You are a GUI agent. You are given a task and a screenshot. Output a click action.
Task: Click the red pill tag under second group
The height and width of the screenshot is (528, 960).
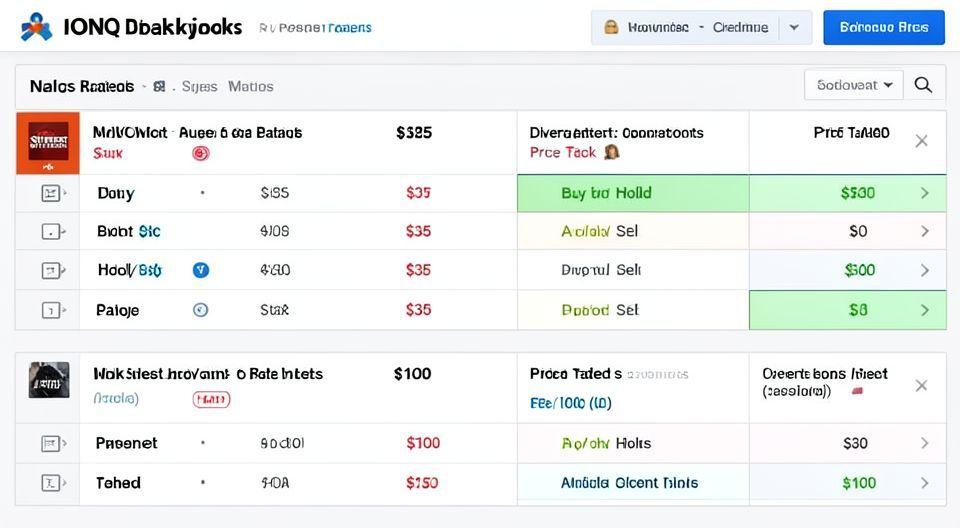[211, 399]
